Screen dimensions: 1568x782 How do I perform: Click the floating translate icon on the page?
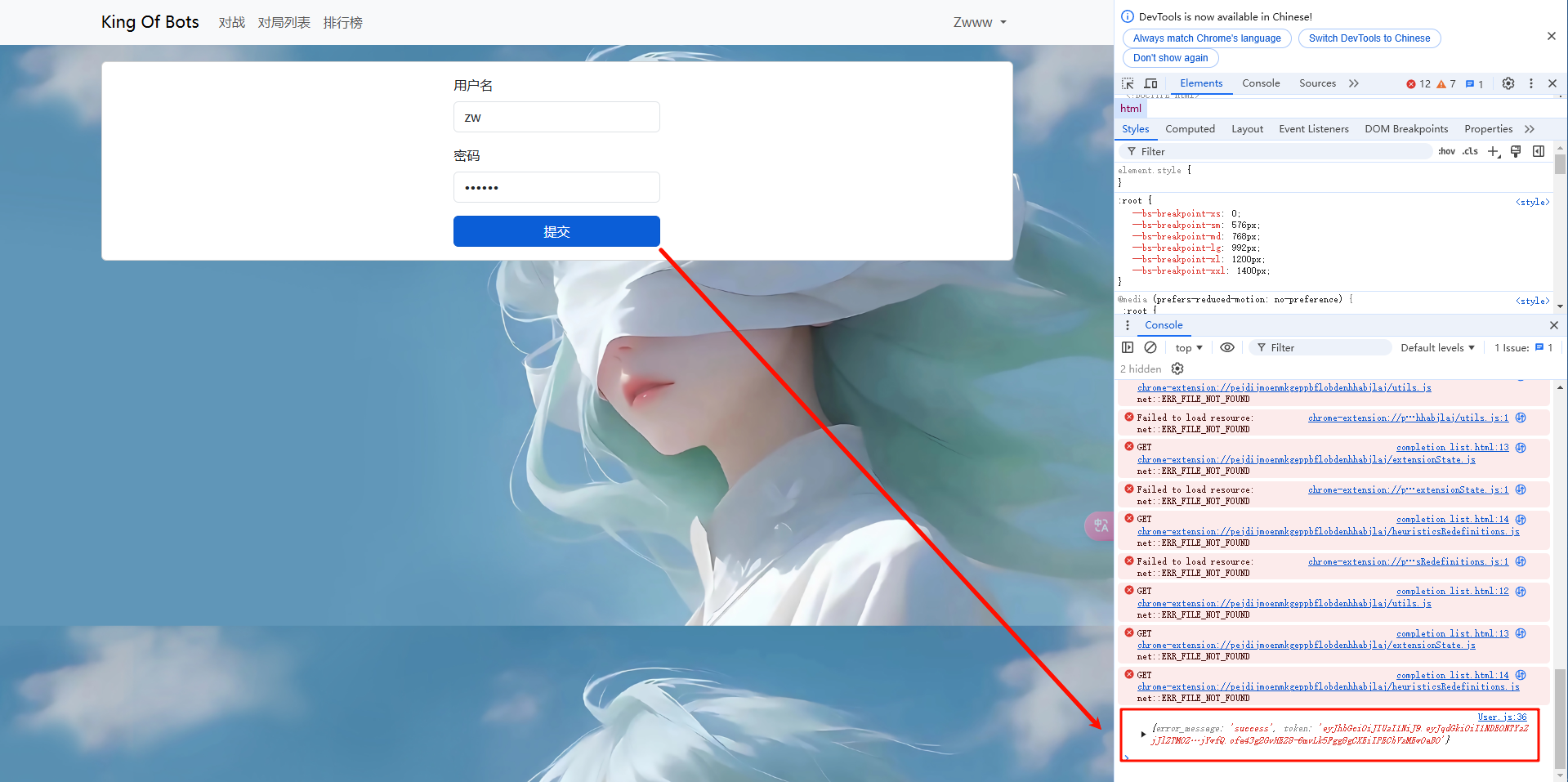click(x=1100, y=525)
